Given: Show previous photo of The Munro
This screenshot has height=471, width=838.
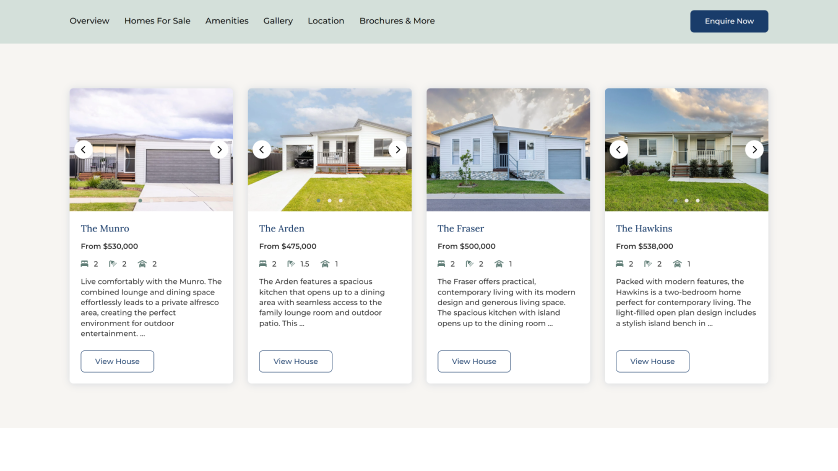Looking at the screenshot, I should (x=83, y=150).
